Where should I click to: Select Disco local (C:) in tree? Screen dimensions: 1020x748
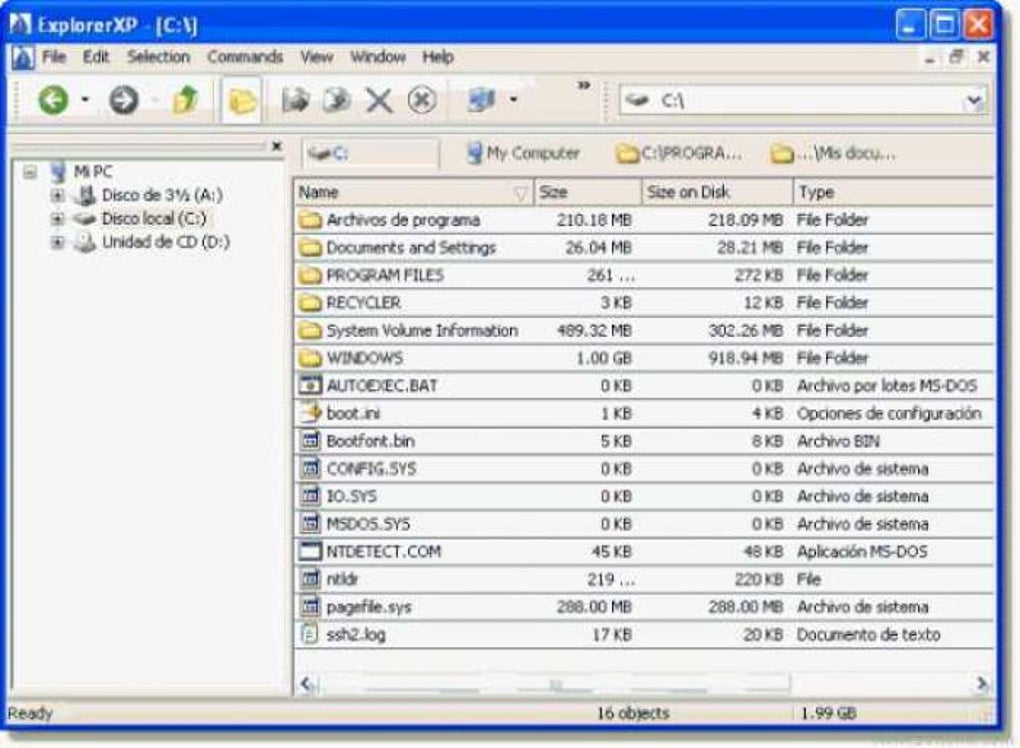(154, 219)
